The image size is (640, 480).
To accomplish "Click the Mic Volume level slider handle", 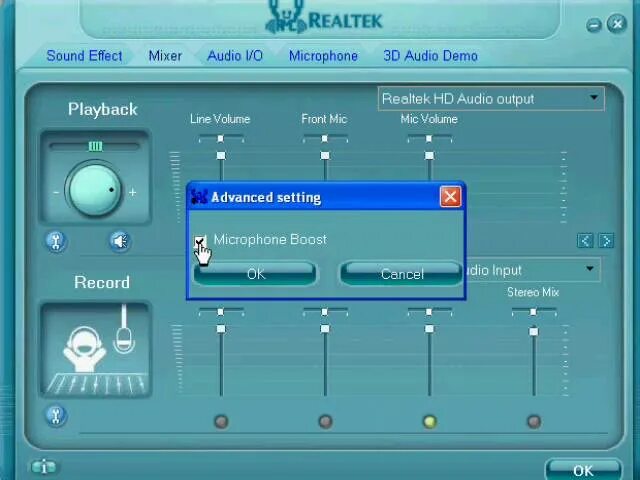I will 429,156.
